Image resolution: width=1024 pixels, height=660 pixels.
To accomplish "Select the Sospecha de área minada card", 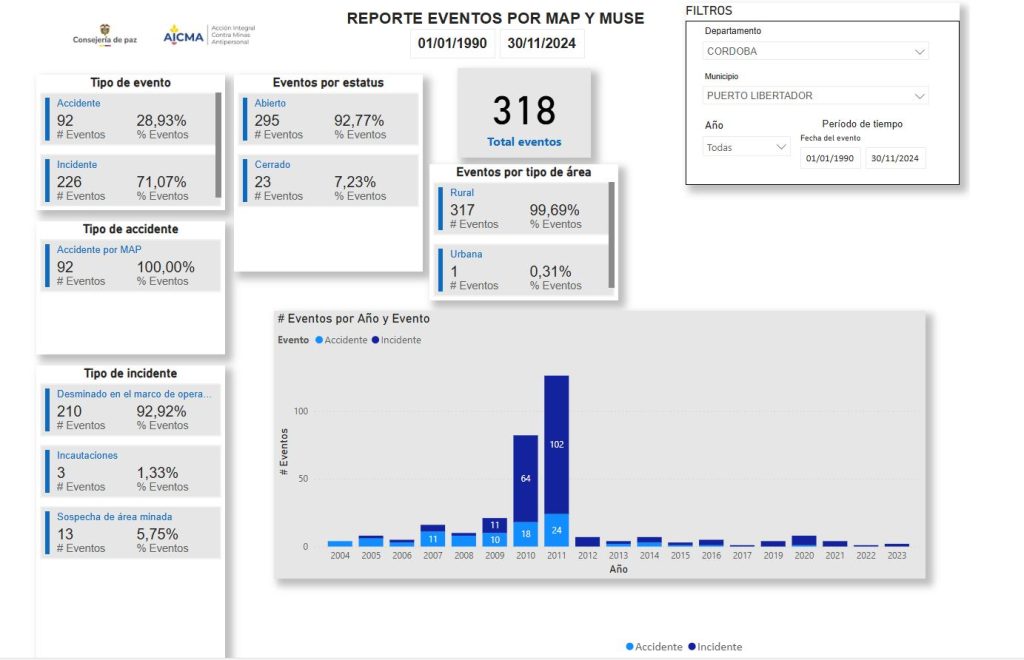I will click(131, 532).
